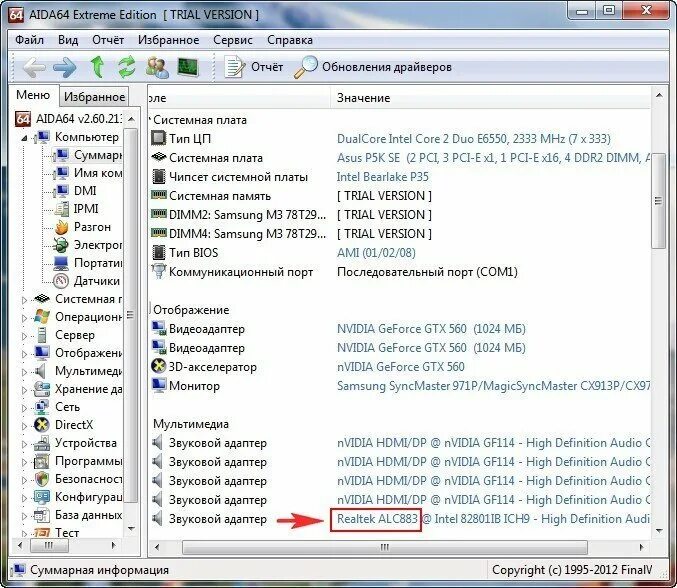Click the main panel scroll-down arrow
Image resolution: width=677 pixels, height=588 pixels.
pos(659,531)
